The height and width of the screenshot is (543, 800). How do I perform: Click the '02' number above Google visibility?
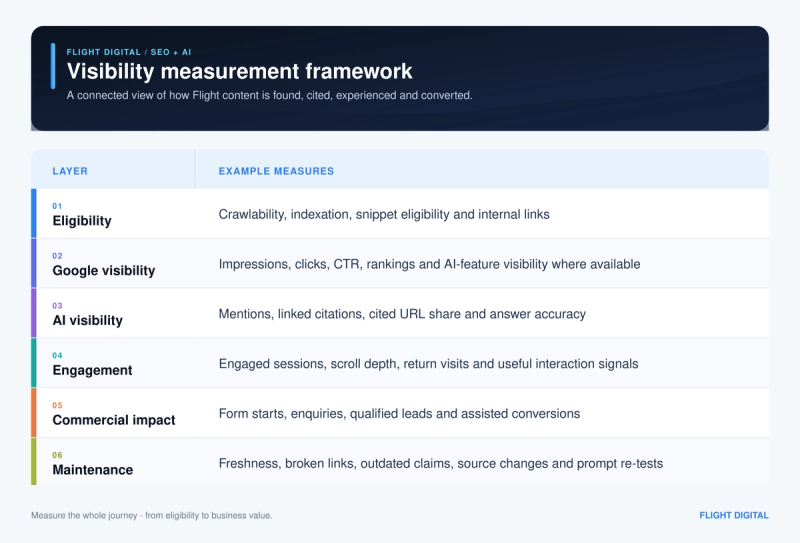(57, 256)
